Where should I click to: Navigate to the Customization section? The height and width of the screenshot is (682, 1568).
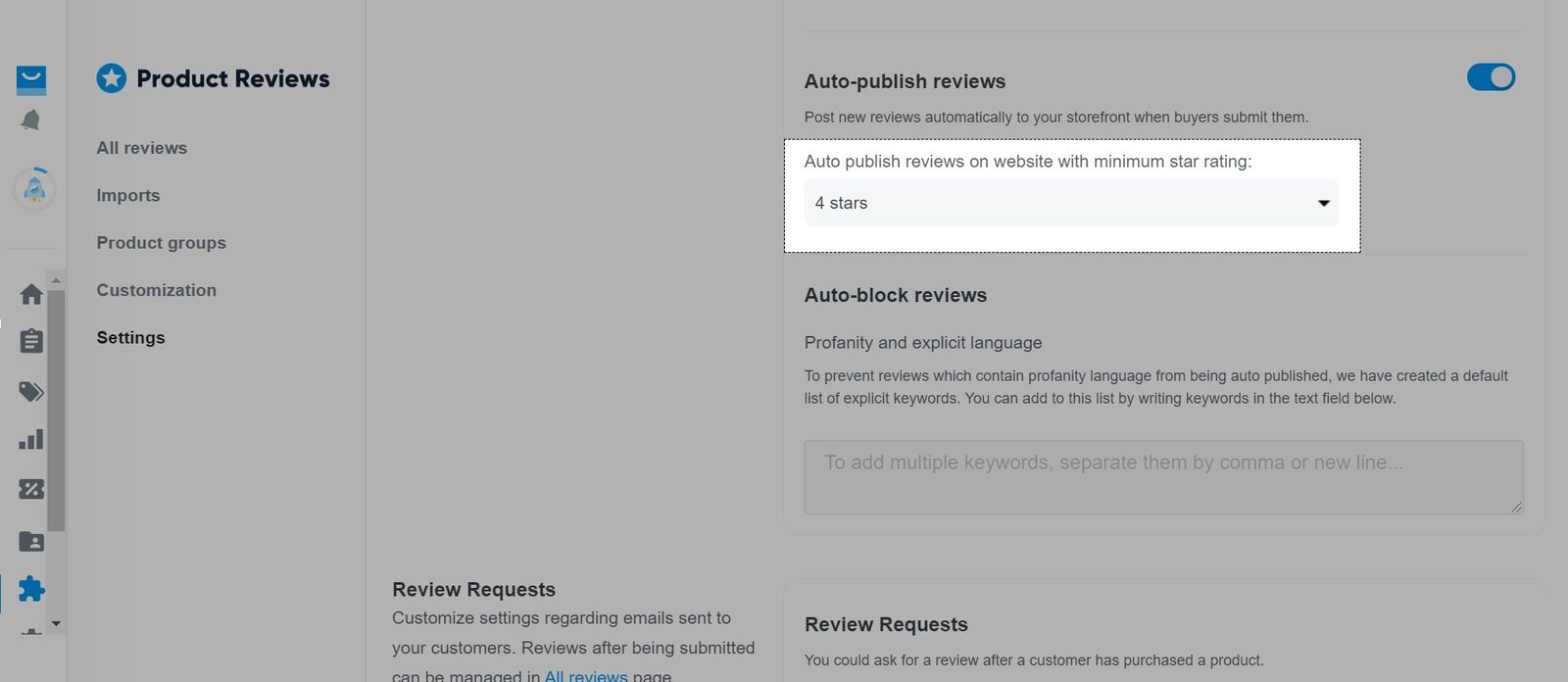coord(157,290)
